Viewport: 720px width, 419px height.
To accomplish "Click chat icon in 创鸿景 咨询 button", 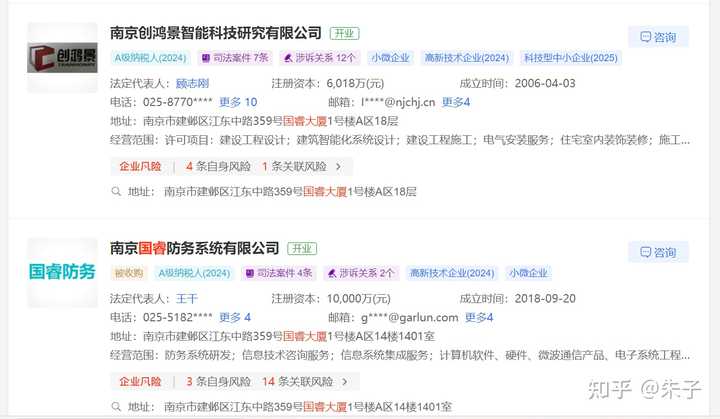I will [x=645, y=36].
